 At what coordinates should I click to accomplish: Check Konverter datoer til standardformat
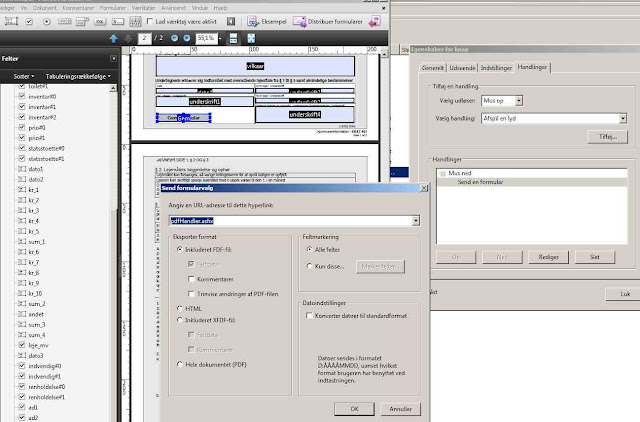click(309, 315)
